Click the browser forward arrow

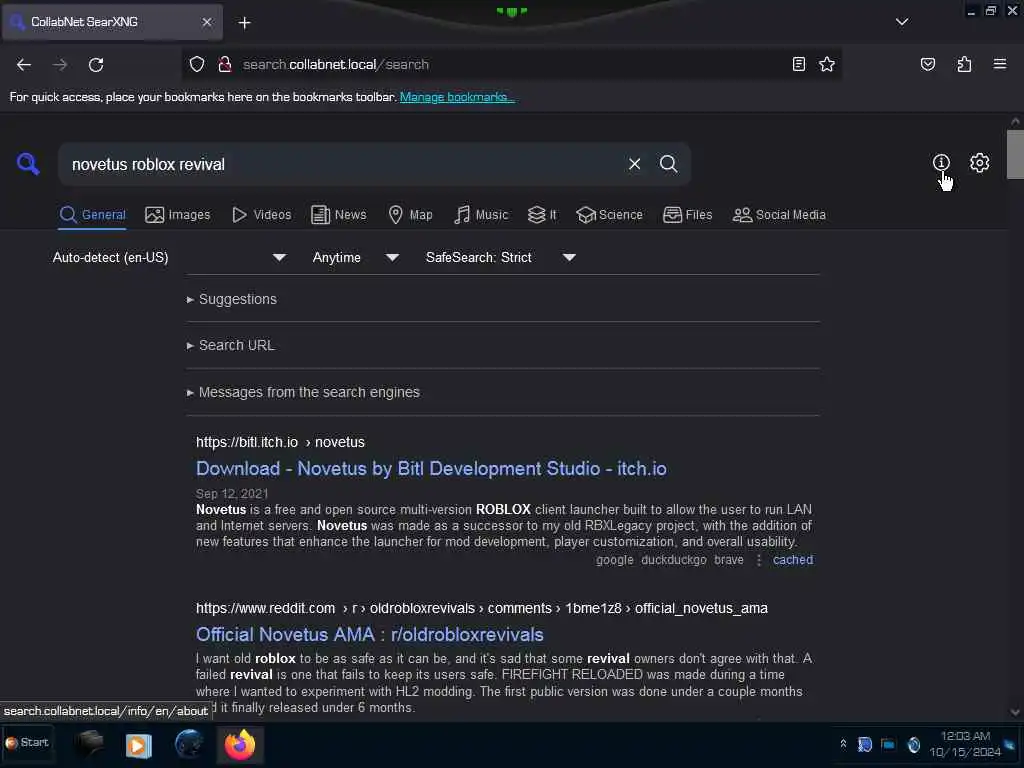pos(60,65)
